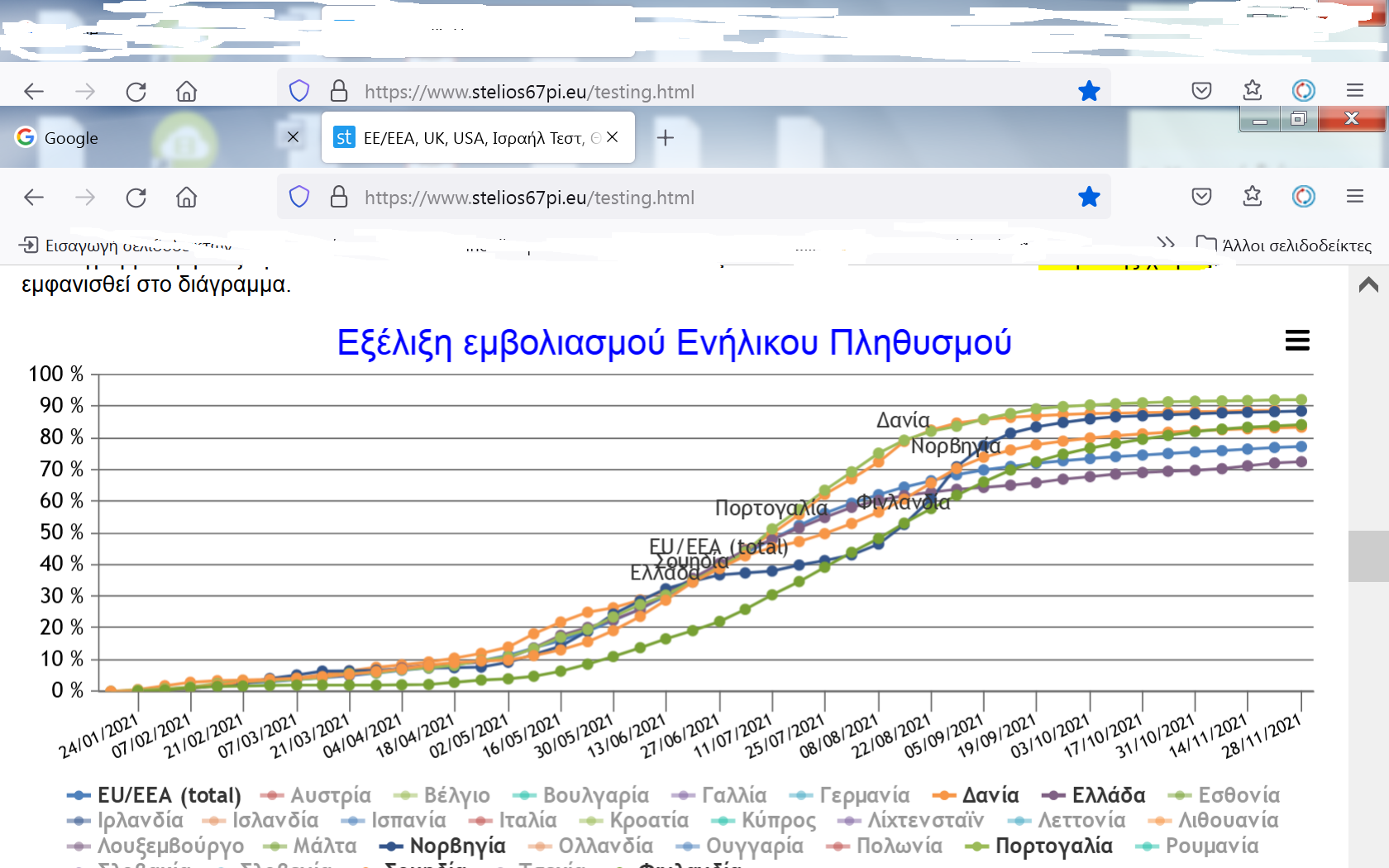Viewport: 1389px width, 868px height.
Task: Show the Ιρλανδία series via legend
Action: click(x=125, y=820)
